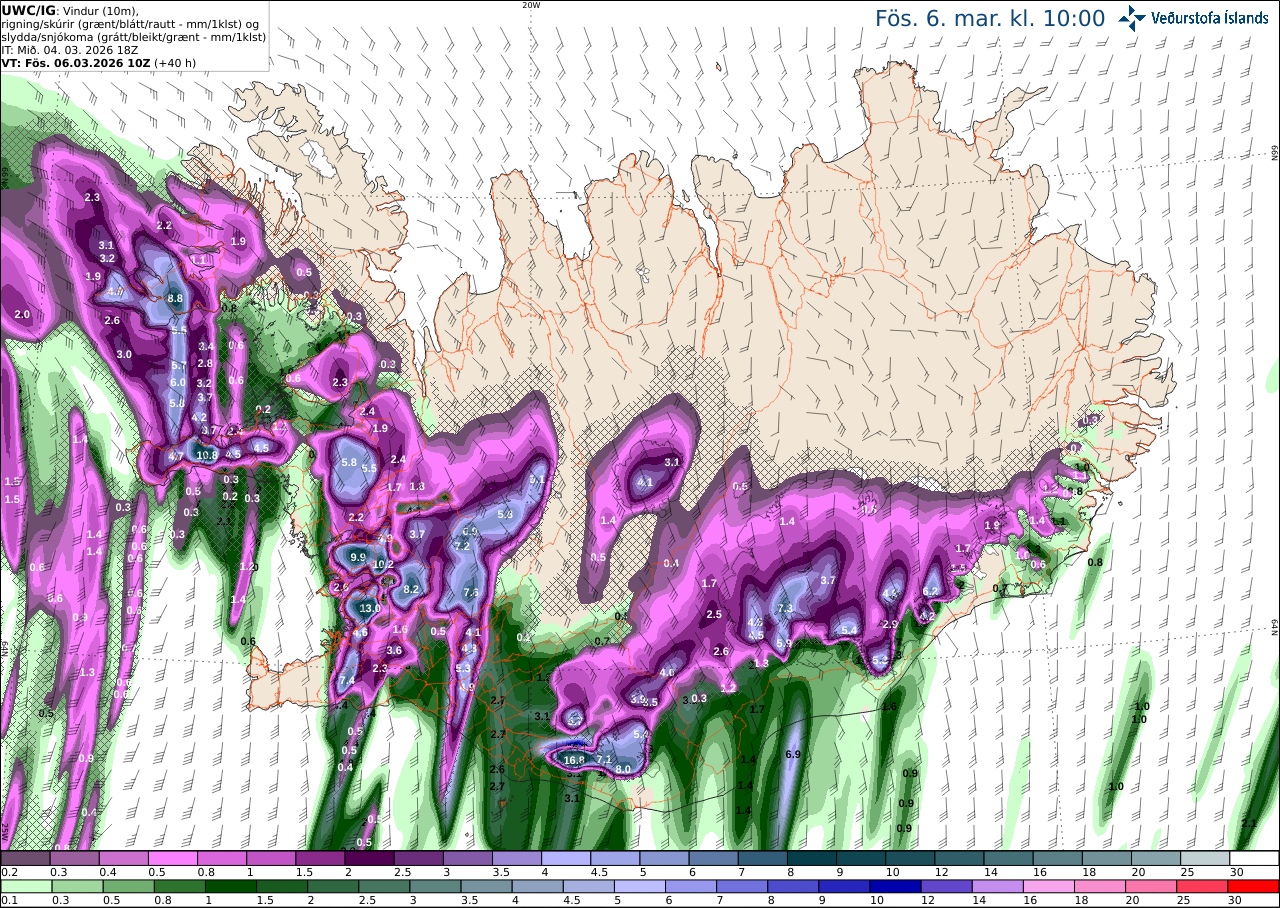
Task: Click the white swatch ending the upper legend row
Action: click(1254, 858)
